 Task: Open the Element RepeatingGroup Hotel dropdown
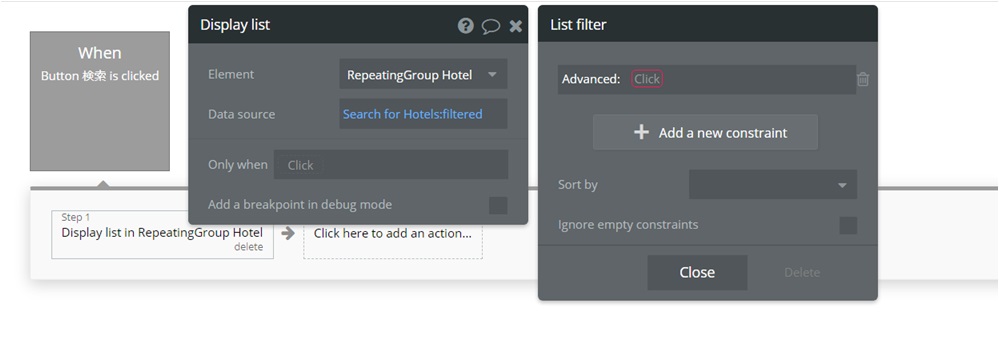[423, 75]
